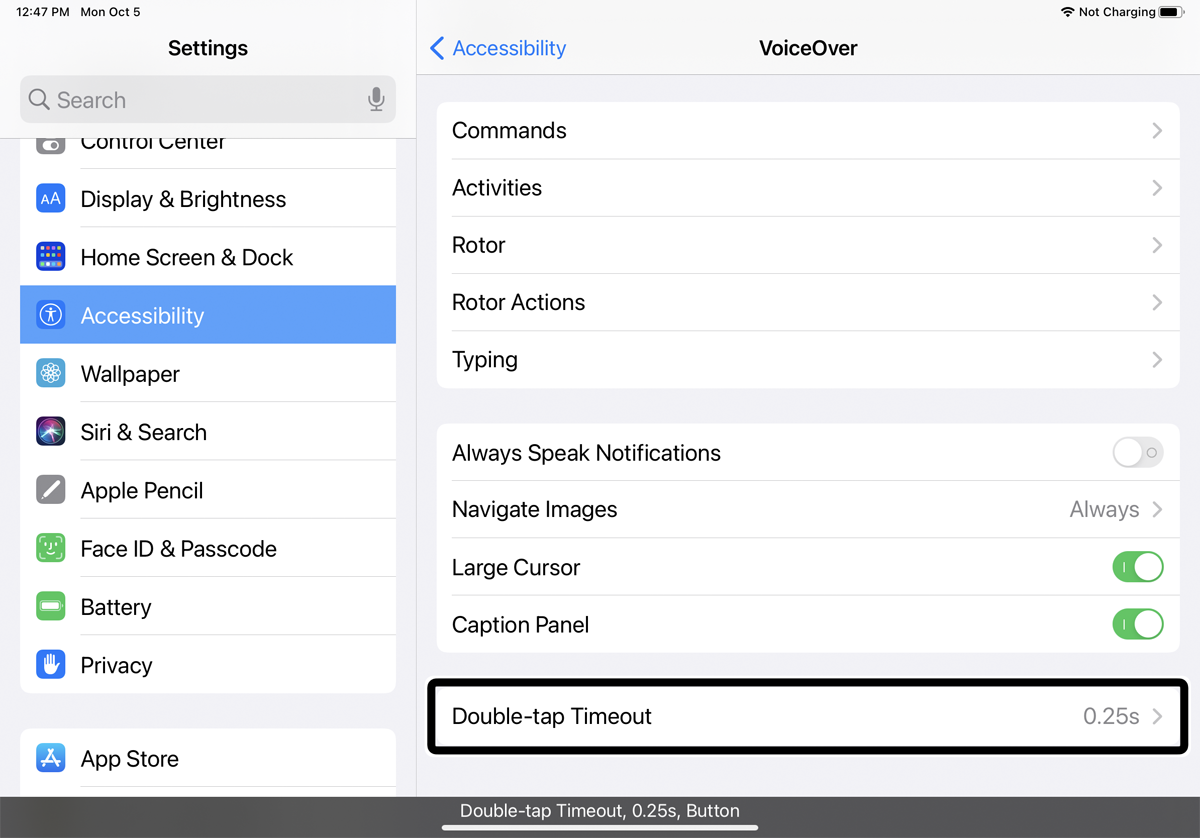Tap the blue back chevron icon
Screen dimensions: 1200x838
point(437,48)
